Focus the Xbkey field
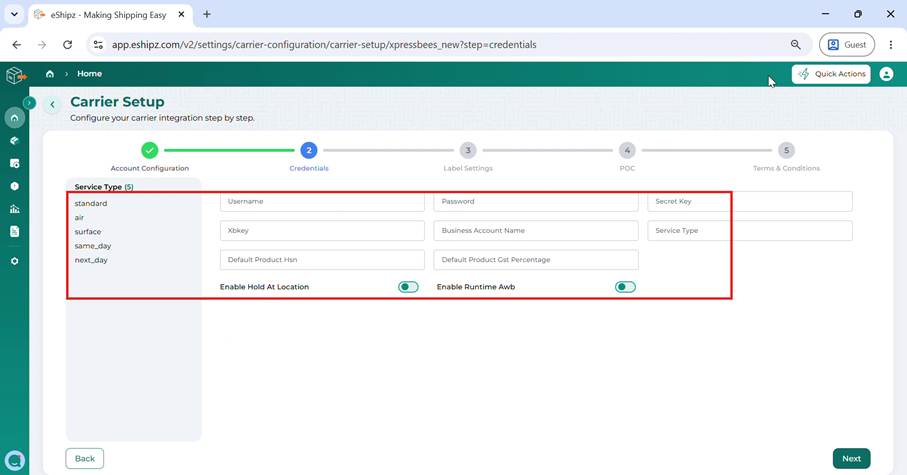907x475 pixels. pos(322,230)
